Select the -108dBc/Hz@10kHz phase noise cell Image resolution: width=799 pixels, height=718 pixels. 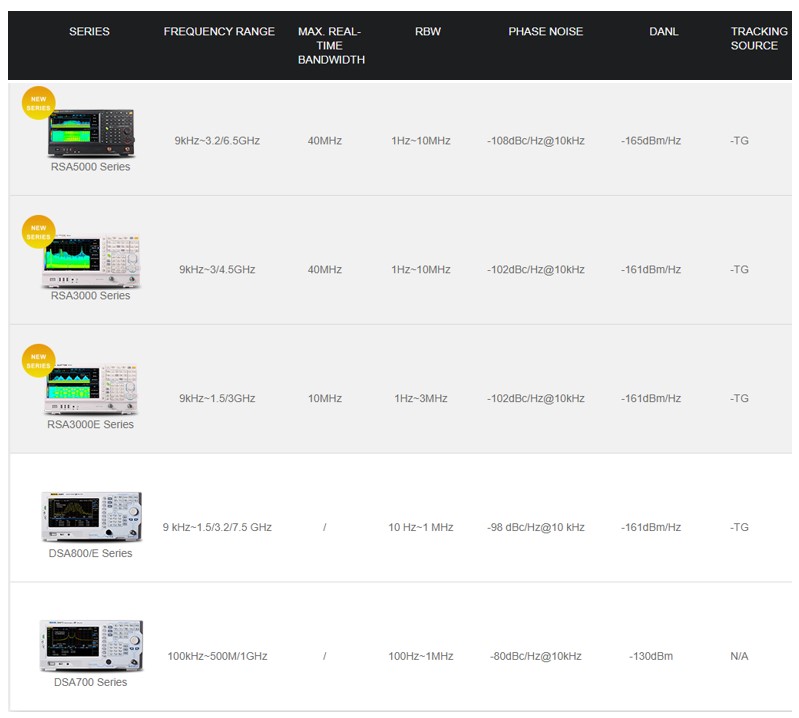[536, 141]
